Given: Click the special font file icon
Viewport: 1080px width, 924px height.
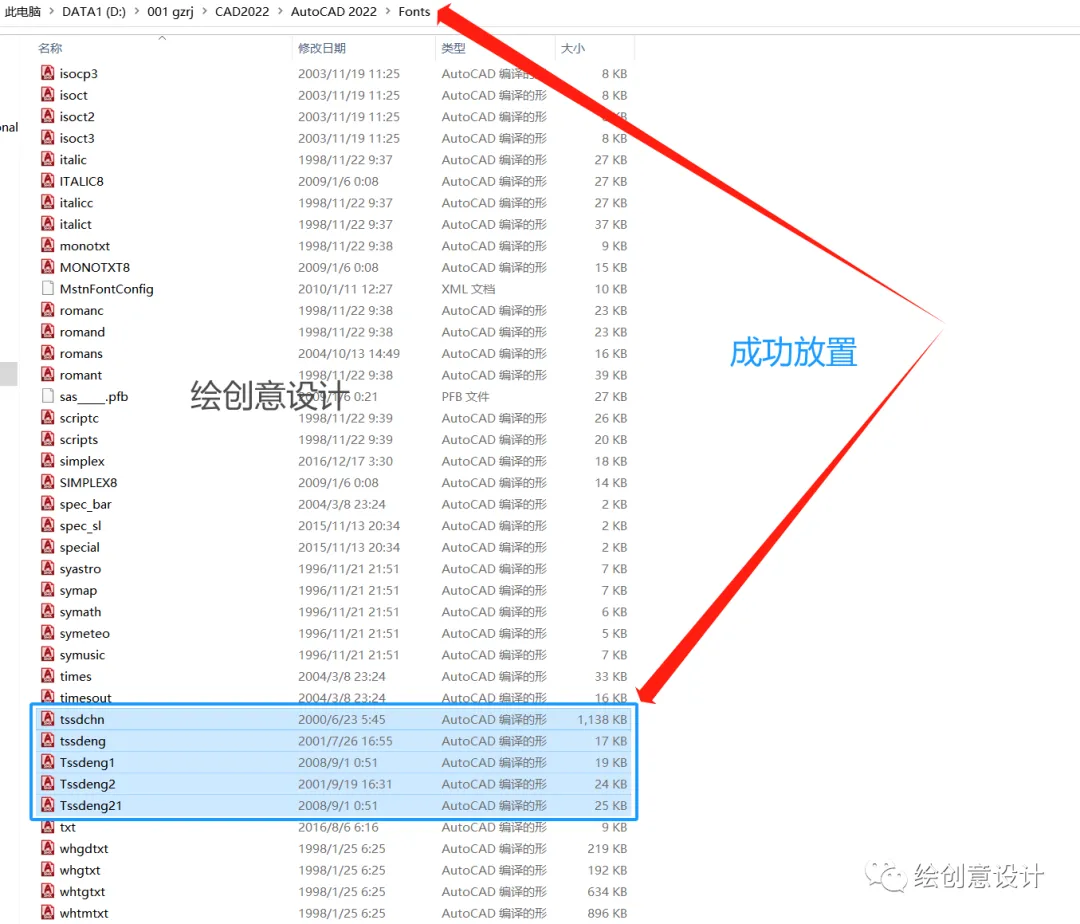Looking at the screenshot, I should [48, 547].
